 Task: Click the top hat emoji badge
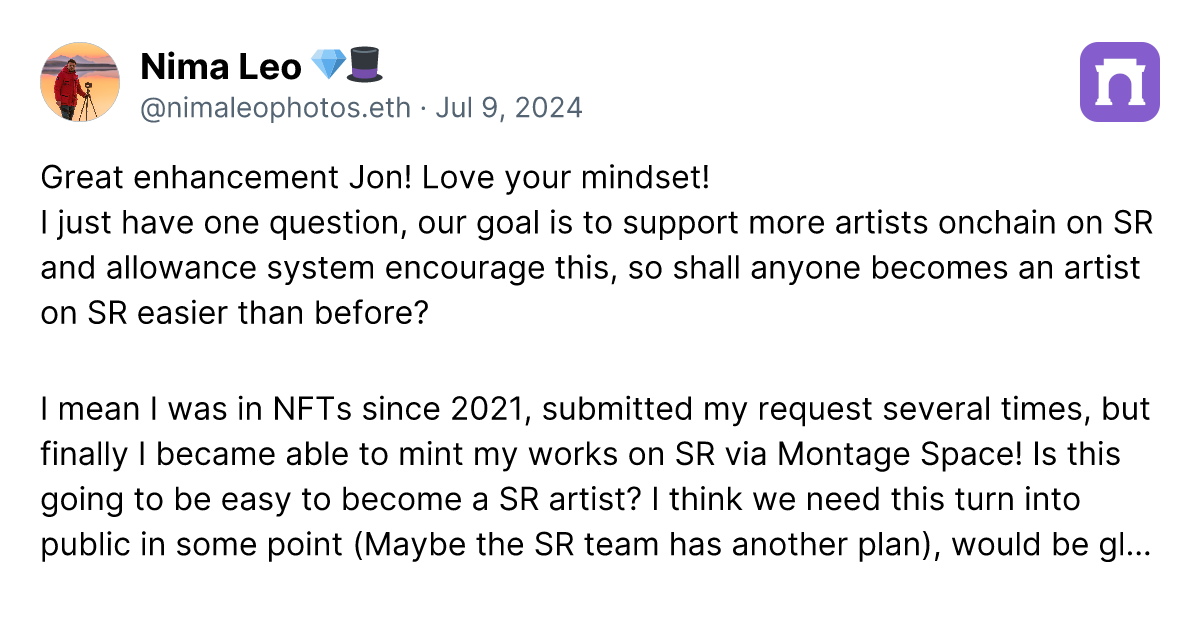click(x=364, y=67)
